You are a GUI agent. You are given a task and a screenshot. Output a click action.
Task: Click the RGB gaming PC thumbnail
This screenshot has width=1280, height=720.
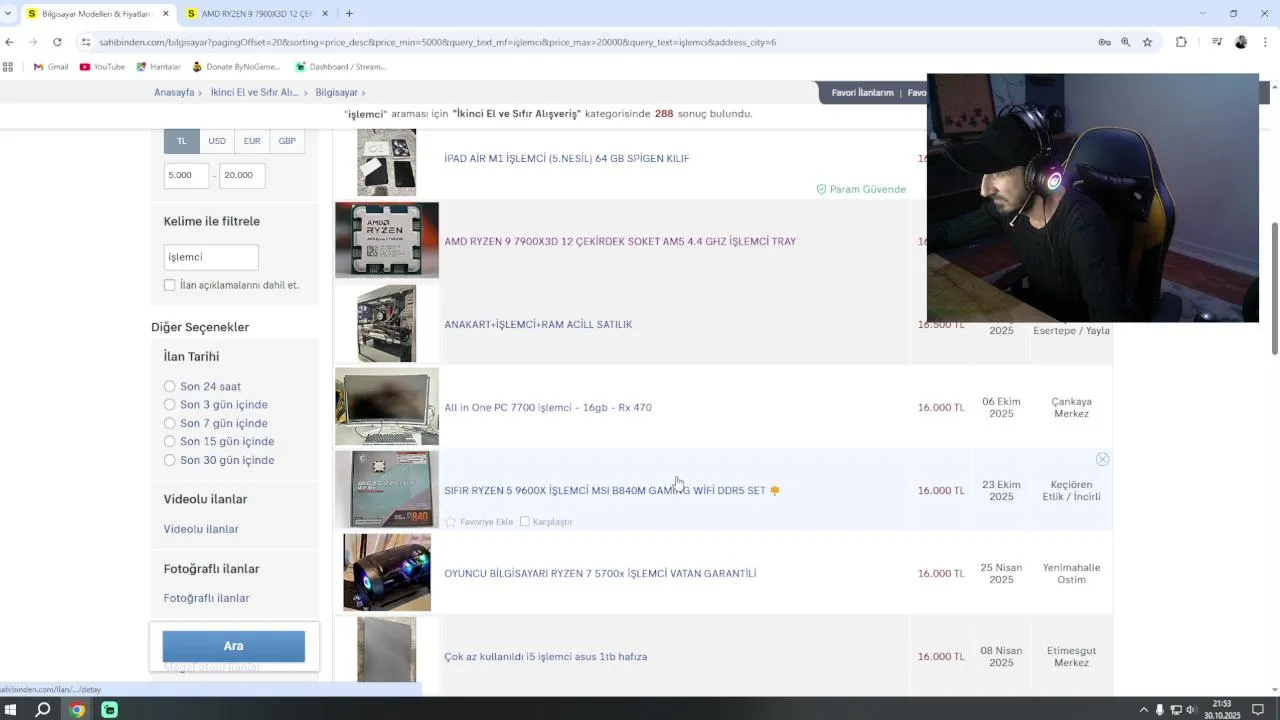click(x=387, y=572)
